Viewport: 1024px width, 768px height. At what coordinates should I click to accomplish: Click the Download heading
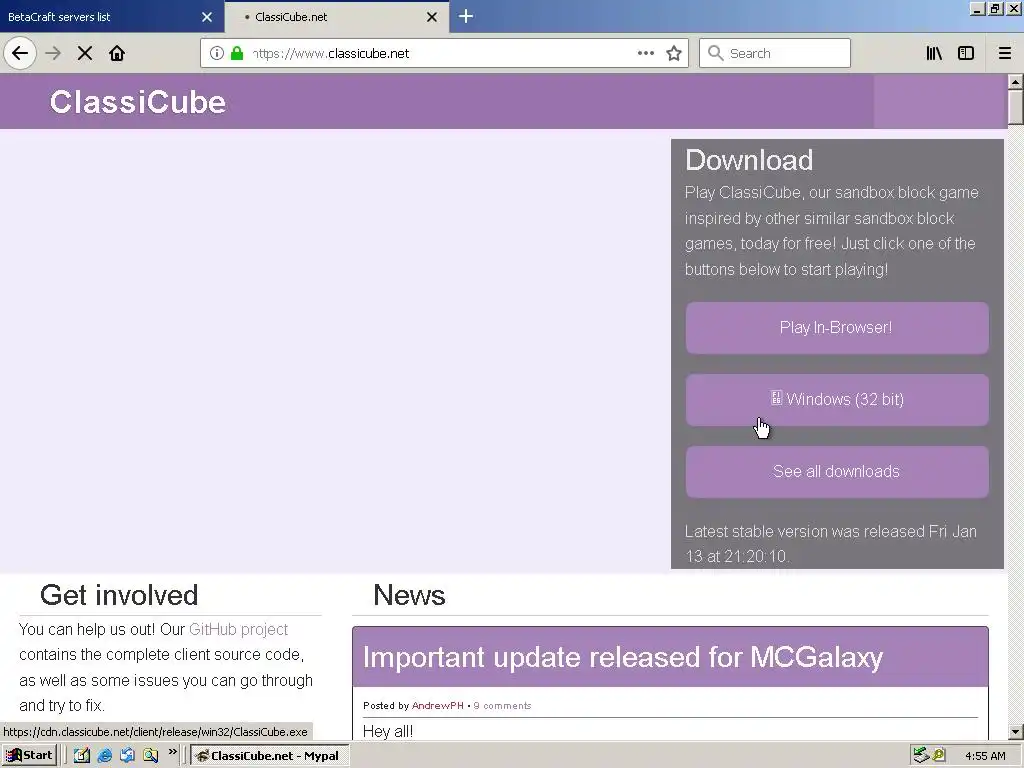tap(749, 160)
